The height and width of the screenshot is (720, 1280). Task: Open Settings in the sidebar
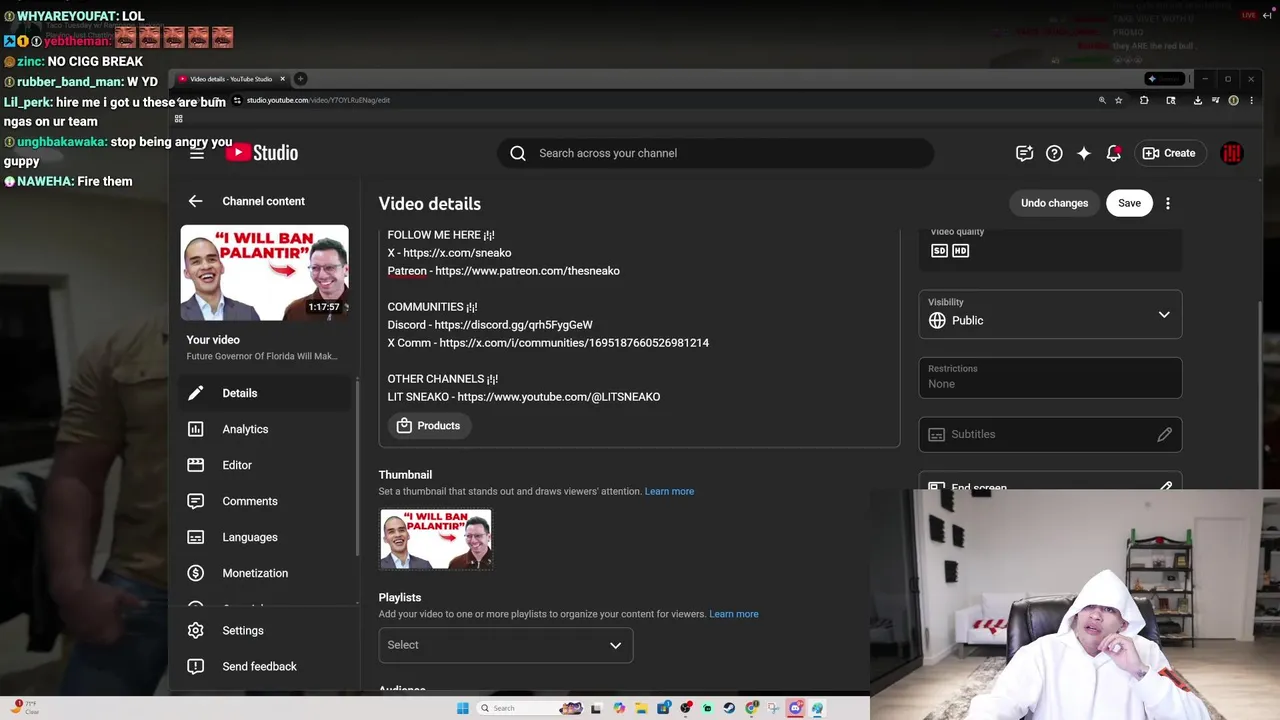tap(267, 630)
